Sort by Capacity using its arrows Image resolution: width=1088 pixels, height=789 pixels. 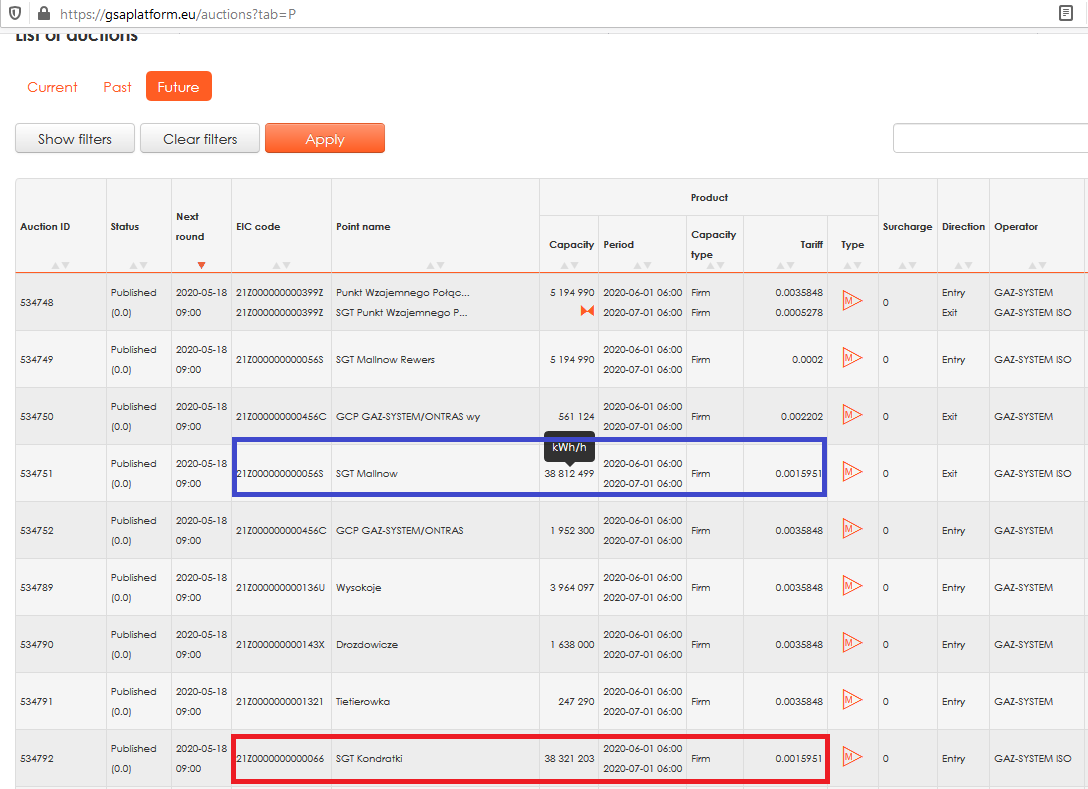tap(569, 265)
